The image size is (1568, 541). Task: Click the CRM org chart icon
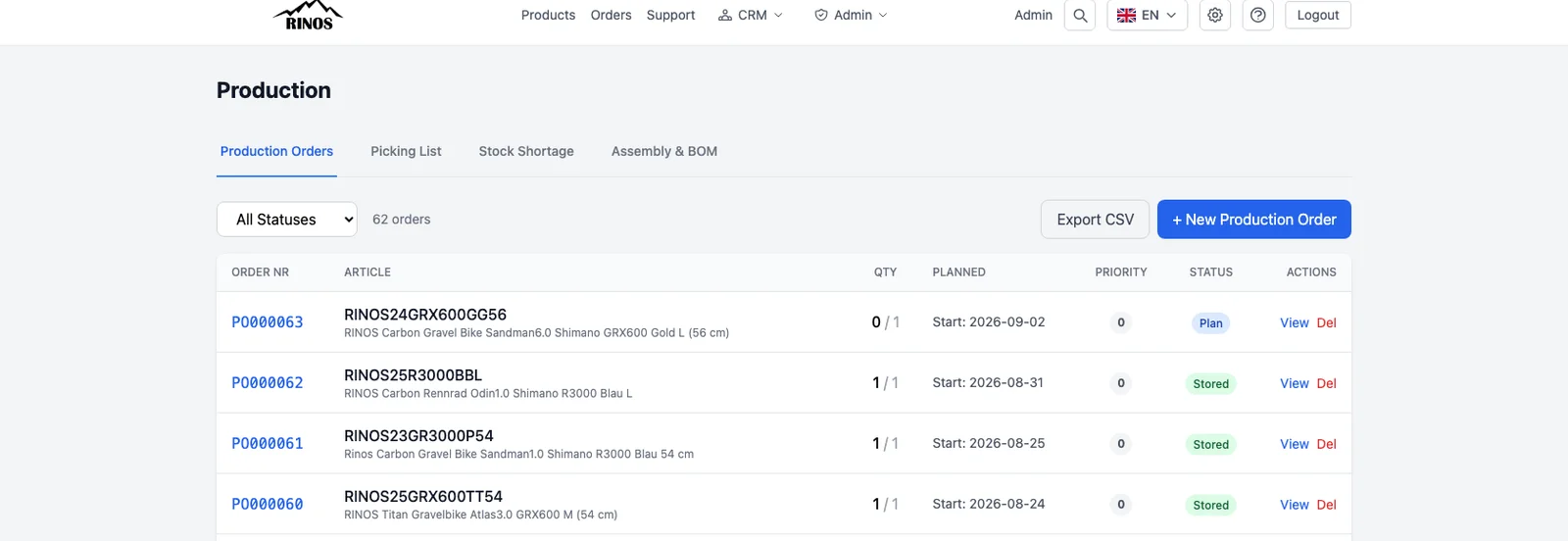click(725, 15)
